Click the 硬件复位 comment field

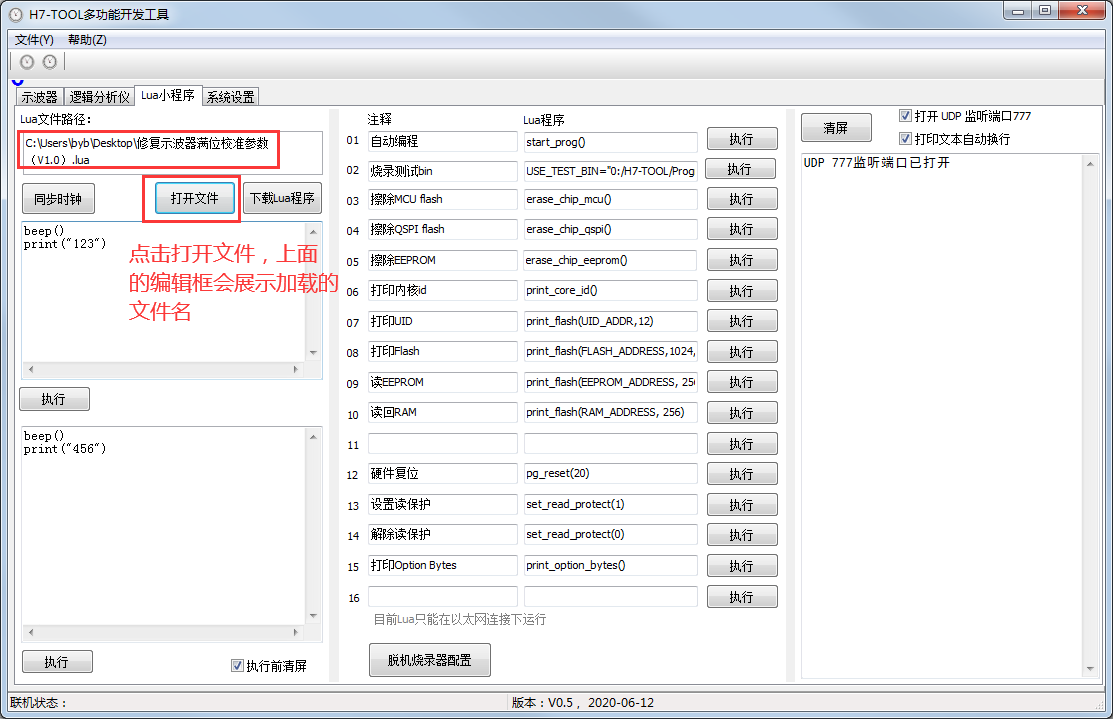tap(443, 473)
